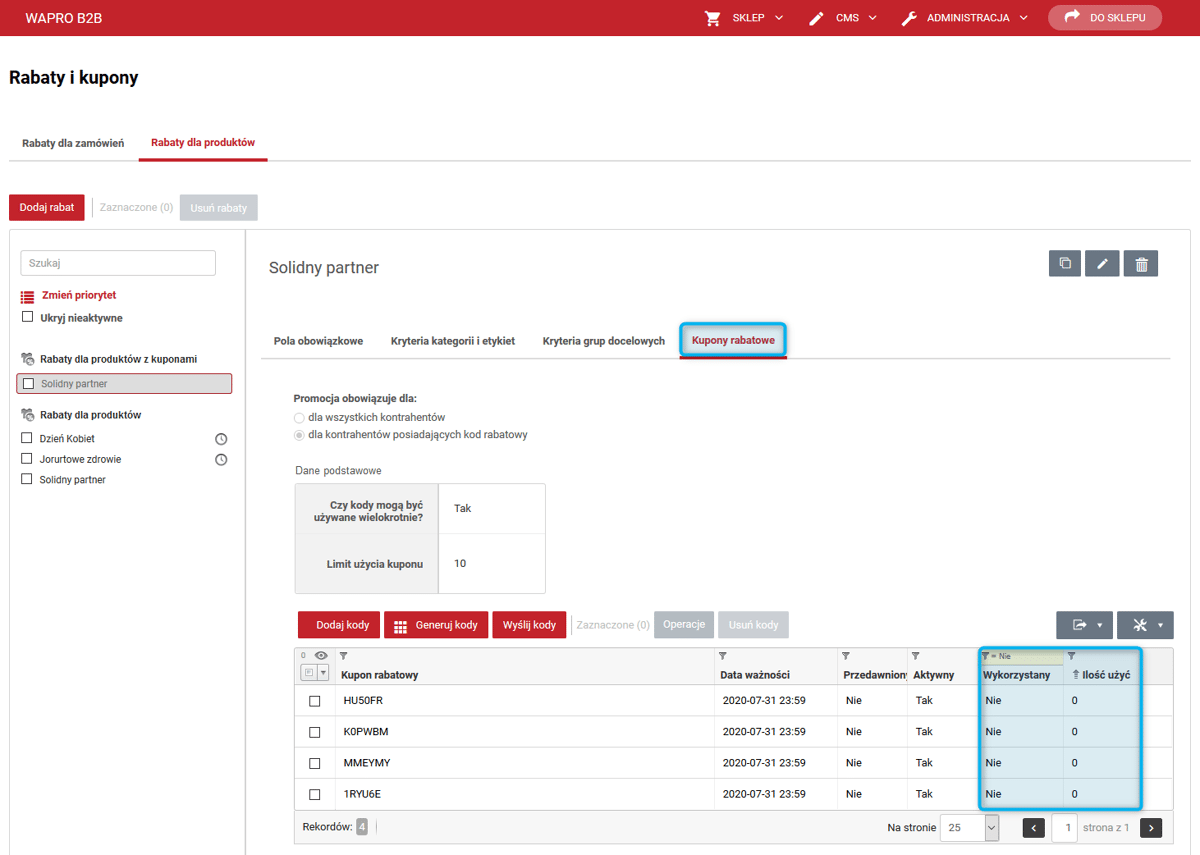Screen dimensions: 1200x855
Task: Duplicate the Solidny partner discount with copy icon
Action: (1065, 264)
